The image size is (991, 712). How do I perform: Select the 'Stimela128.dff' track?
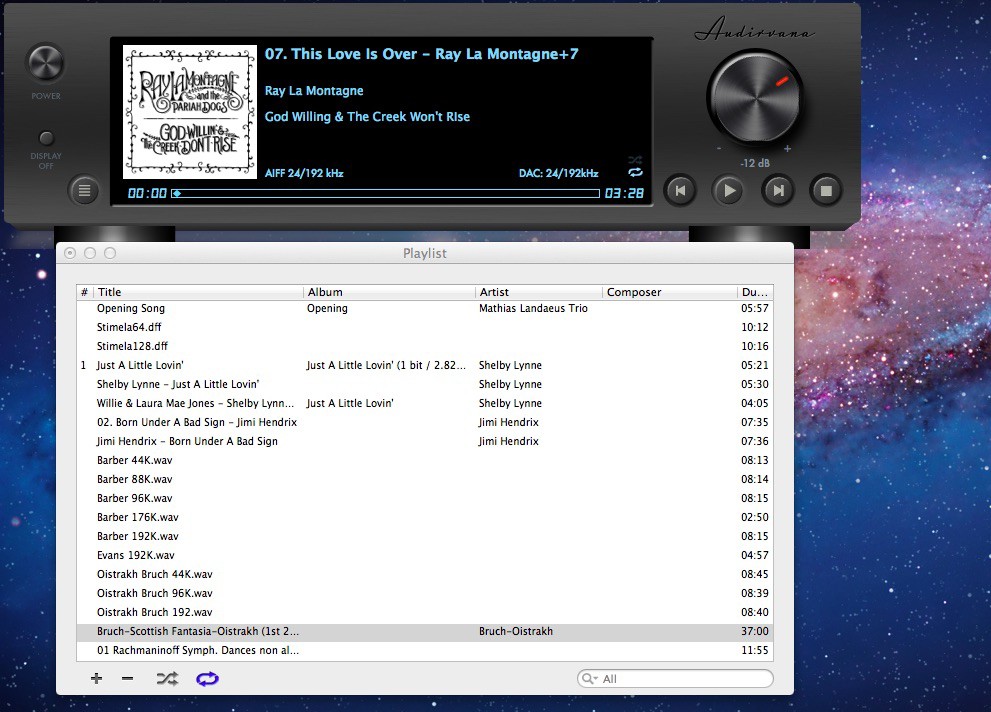[425, 346]
